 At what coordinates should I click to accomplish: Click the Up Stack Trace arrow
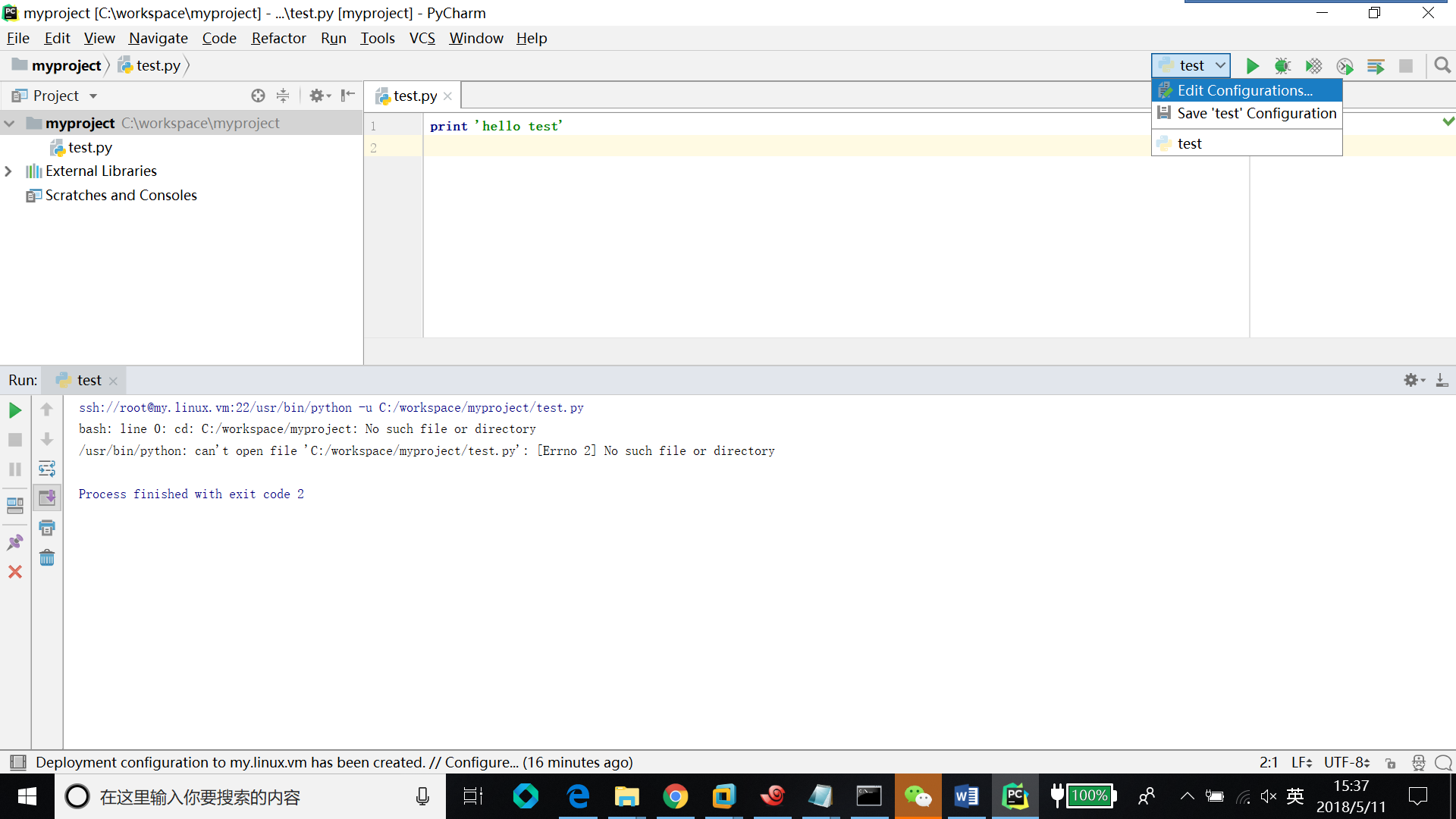[x=47, y=409]
